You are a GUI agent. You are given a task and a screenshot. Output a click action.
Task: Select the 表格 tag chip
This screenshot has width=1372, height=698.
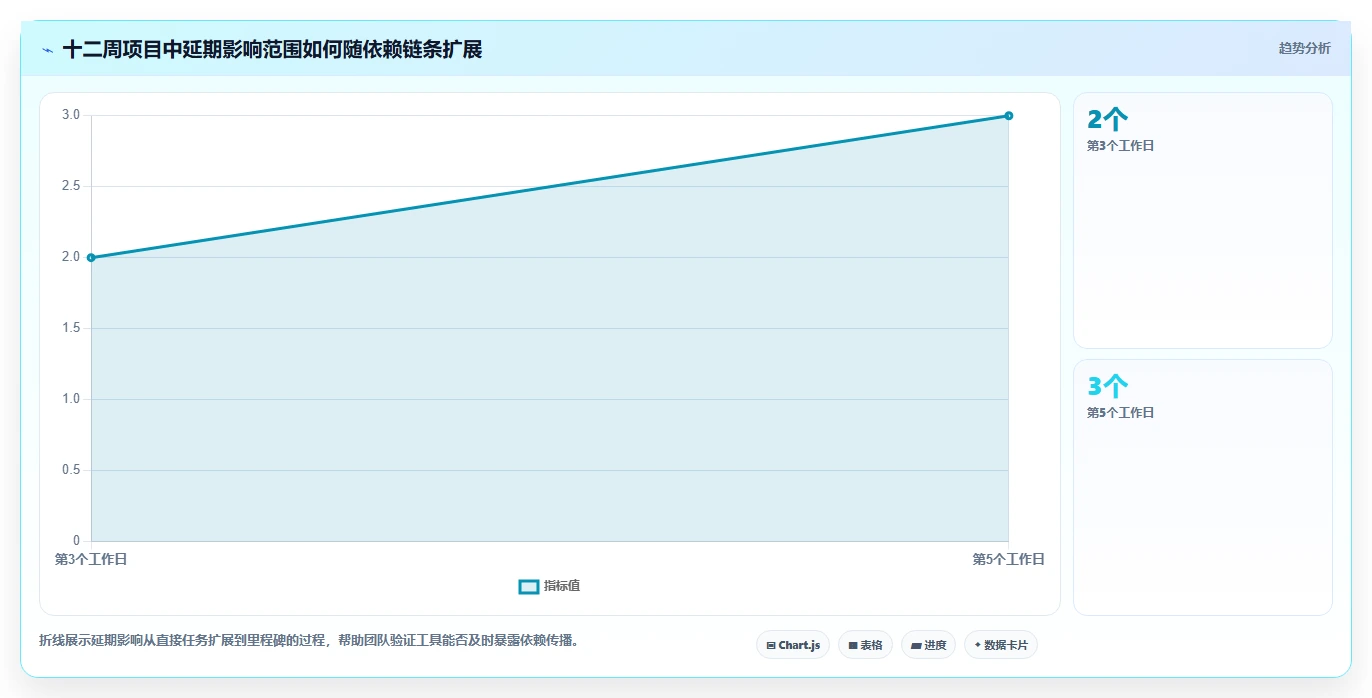click(865, 645)
